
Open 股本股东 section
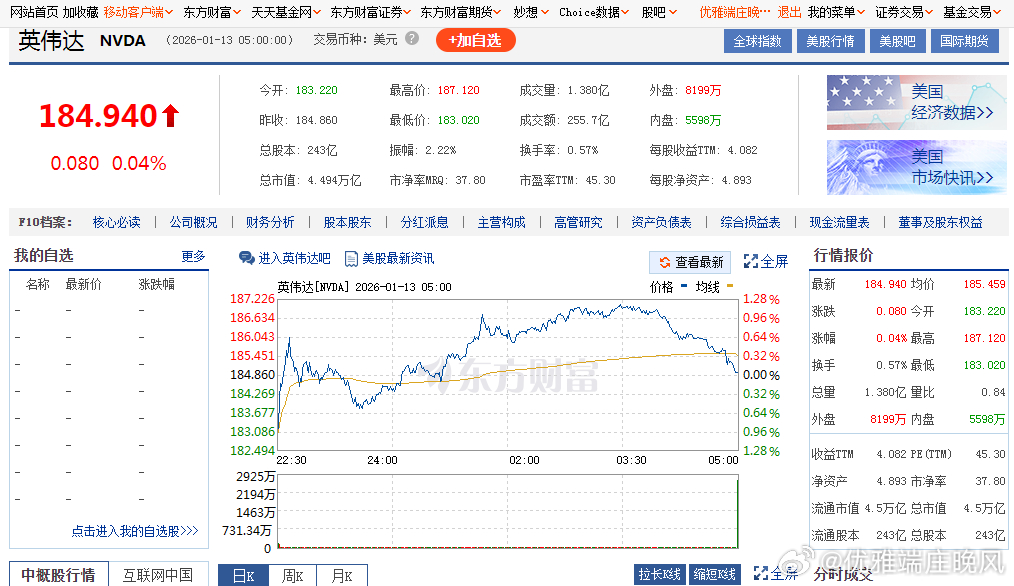[347, 222]
